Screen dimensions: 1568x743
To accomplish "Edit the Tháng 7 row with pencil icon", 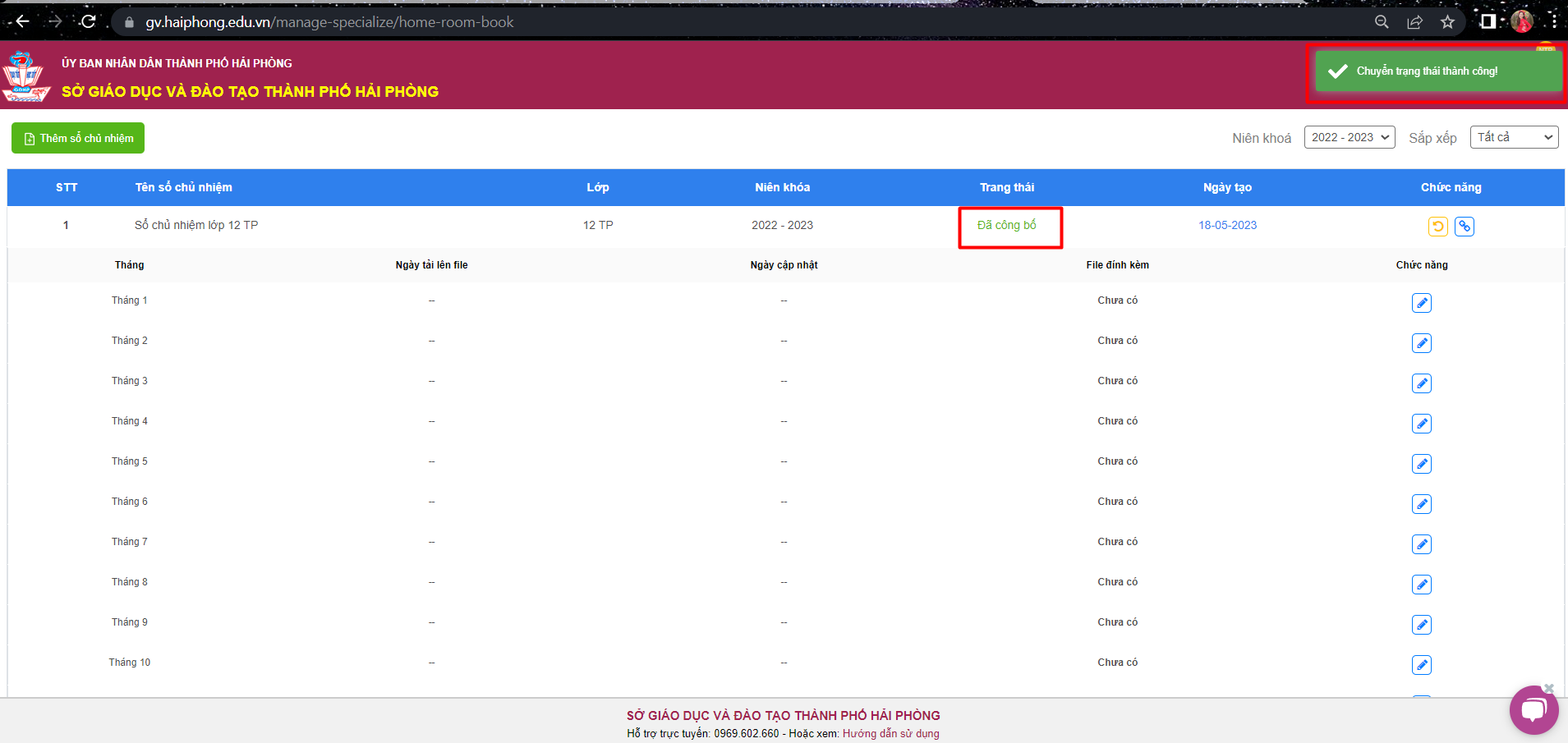I will click(1421, 544).
